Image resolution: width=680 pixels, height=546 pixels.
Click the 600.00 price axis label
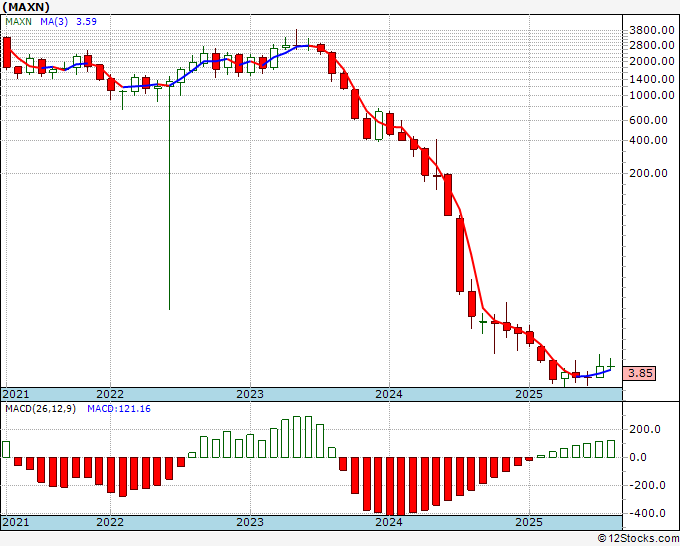(x=648, y=120)
